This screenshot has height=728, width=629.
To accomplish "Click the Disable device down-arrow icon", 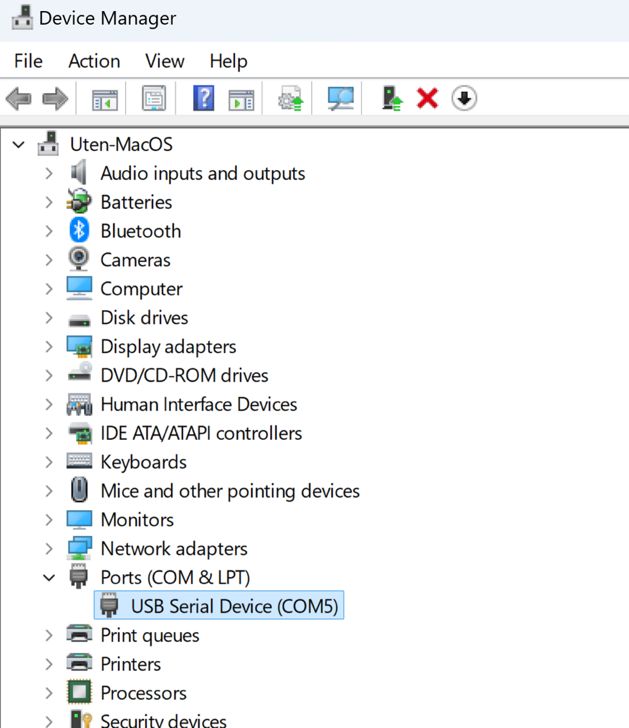I will coord(464,98).
